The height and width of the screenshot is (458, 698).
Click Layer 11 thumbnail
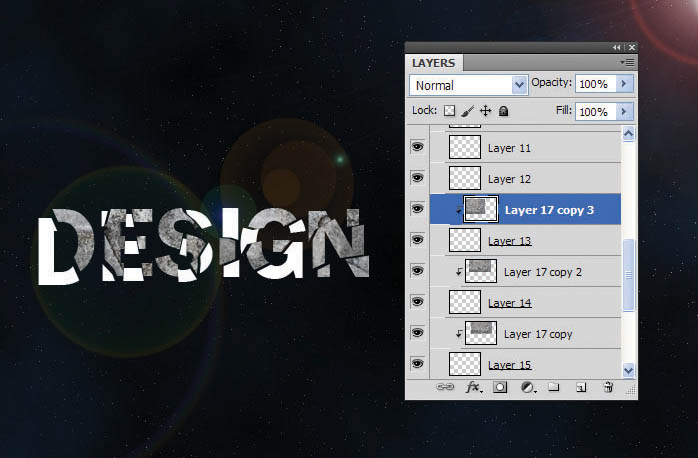pos(465,147)
